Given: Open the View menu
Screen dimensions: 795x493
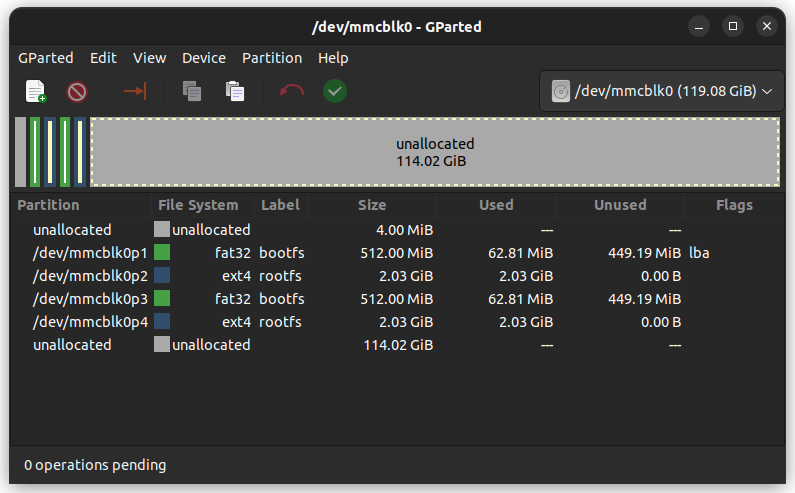Looking at the screenshot, I should (150, 58).
